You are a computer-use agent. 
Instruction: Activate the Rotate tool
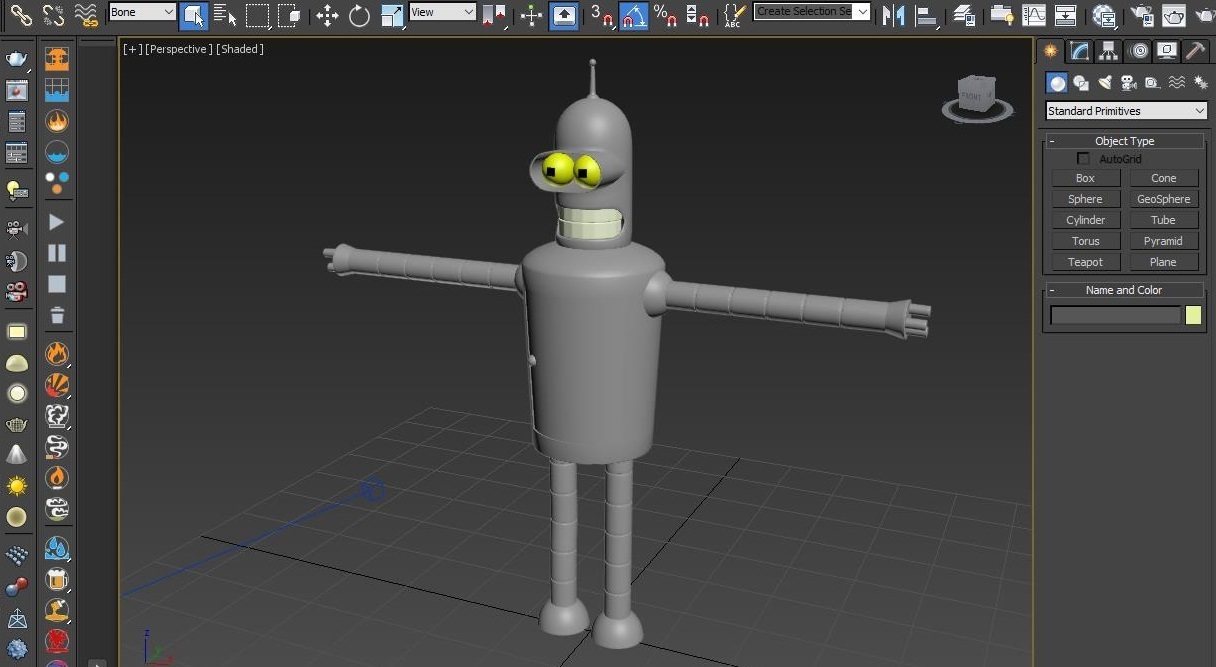359,15
